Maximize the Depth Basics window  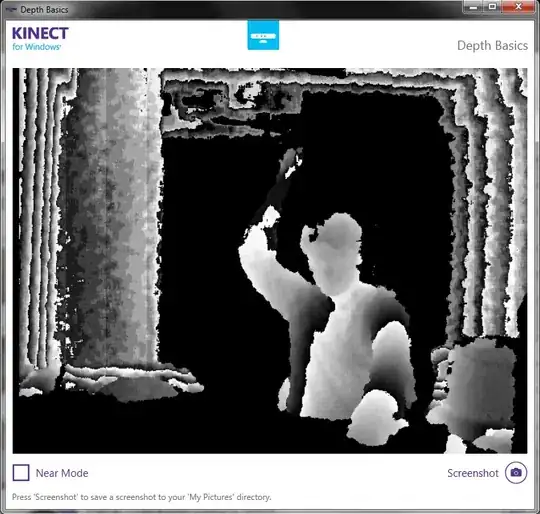pos(492,7)
